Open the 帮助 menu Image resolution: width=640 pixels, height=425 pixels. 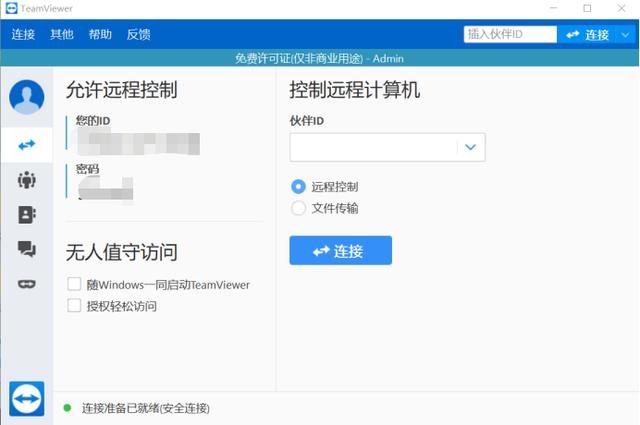tap(100, 34)
